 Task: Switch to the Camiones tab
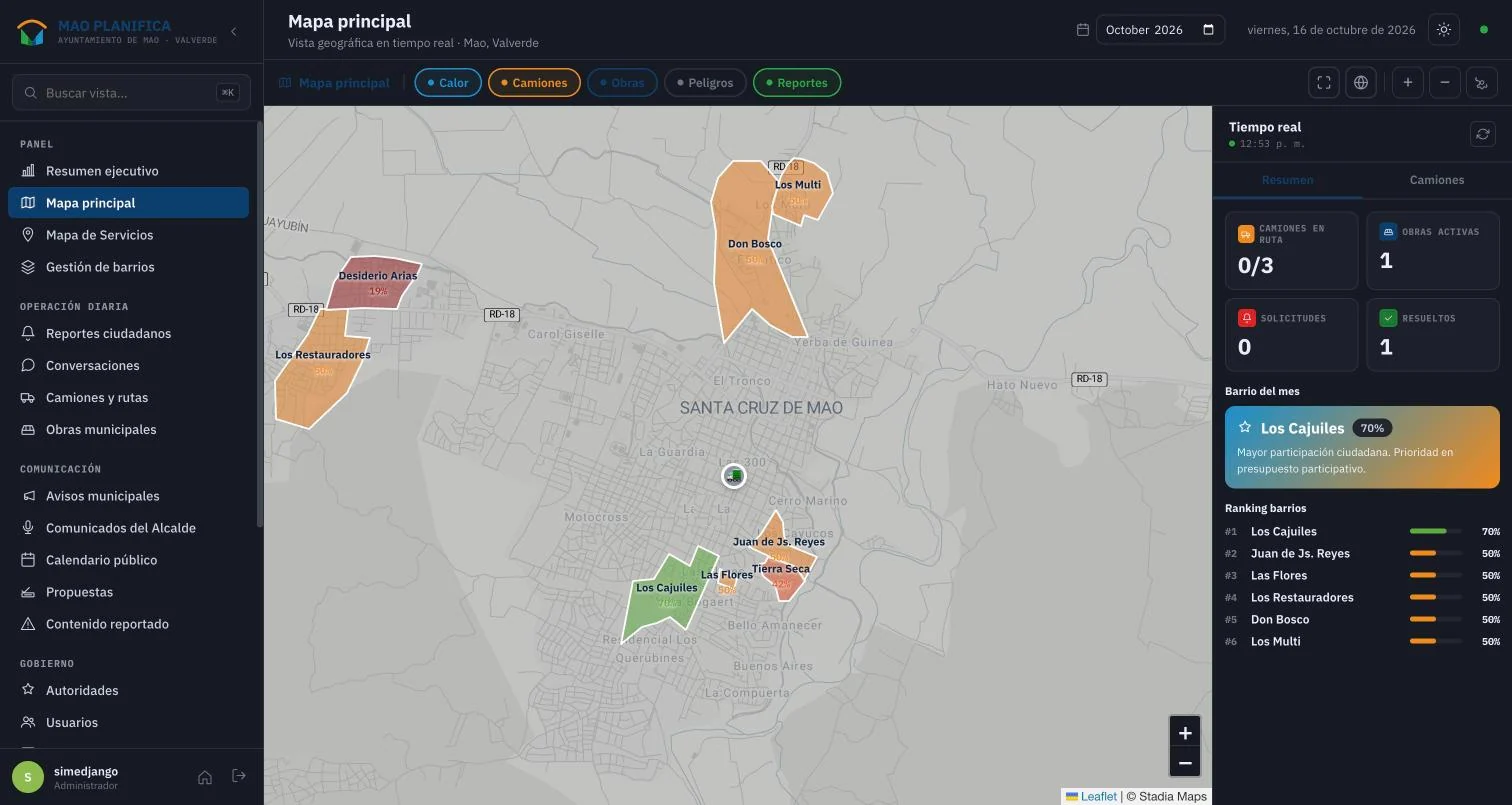[1437, 180]
